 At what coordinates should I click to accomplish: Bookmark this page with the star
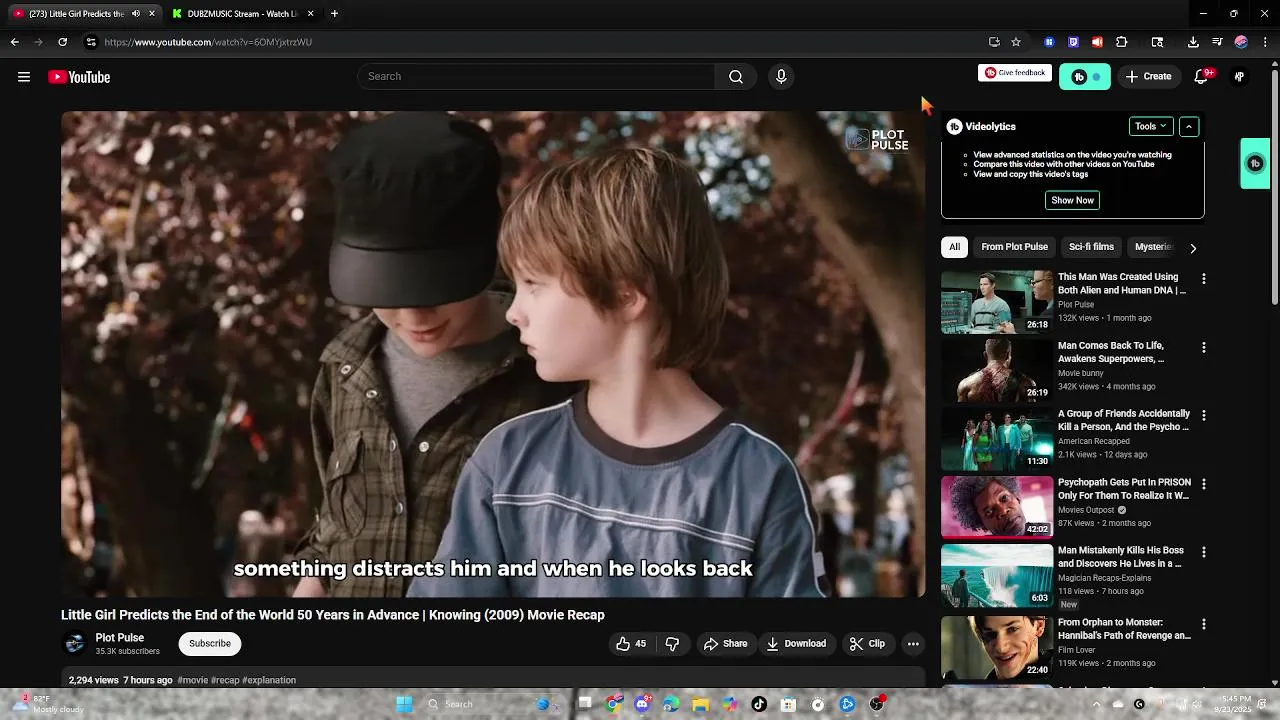click(x=1016, y=42)
